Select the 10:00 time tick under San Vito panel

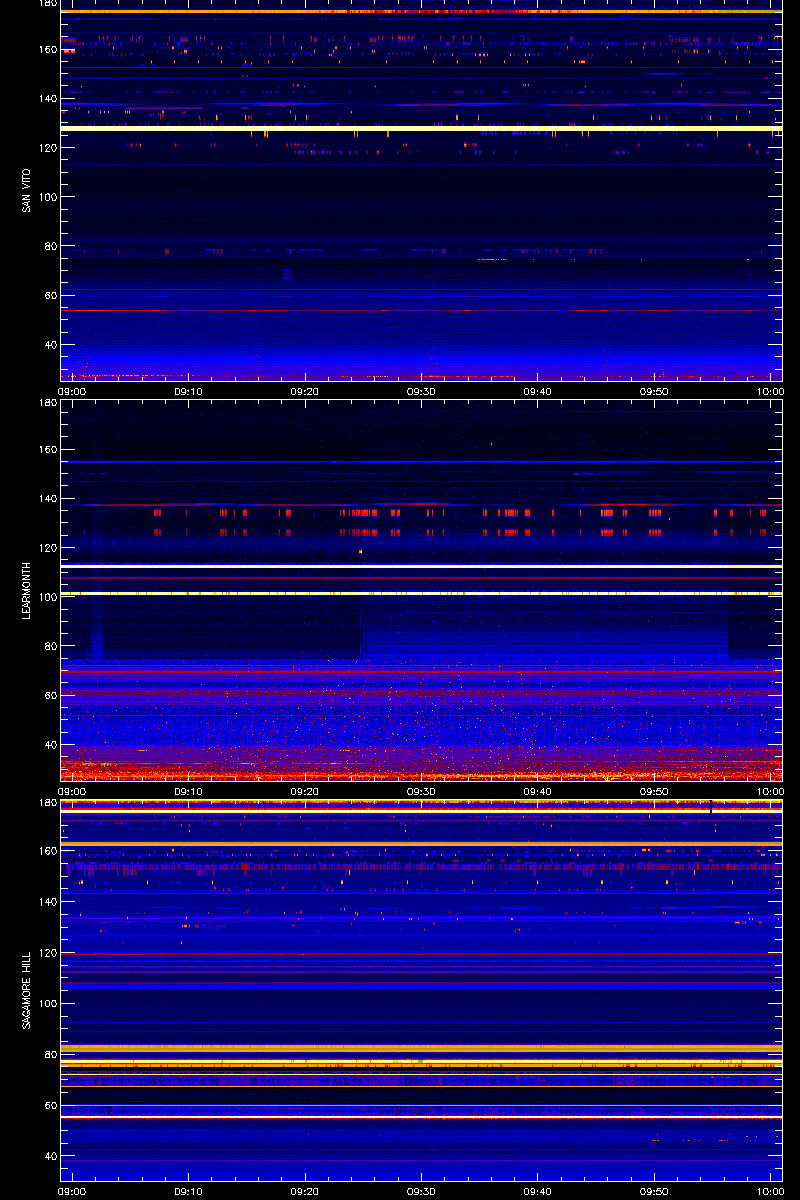770,391
